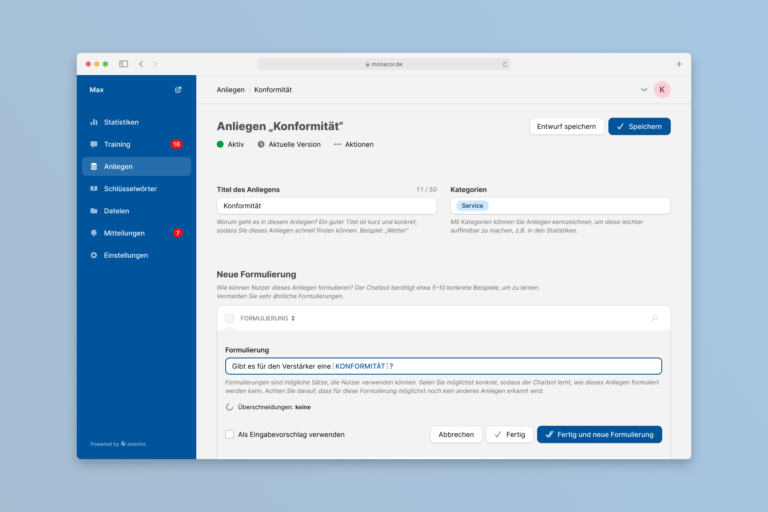Go forward with the browser arrow
Screen dimensions: 768x512
pos(155,64)
